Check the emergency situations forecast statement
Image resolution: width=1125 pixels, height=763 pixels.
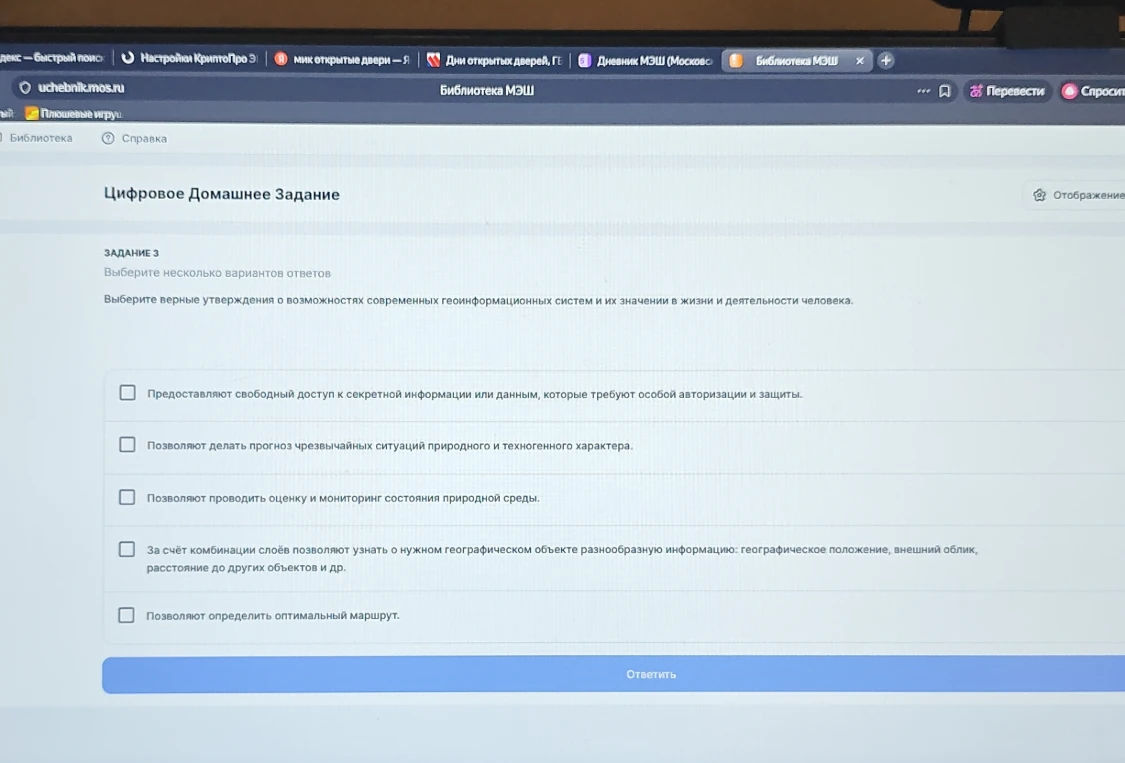pyautogui.click(x=127, y=445)
